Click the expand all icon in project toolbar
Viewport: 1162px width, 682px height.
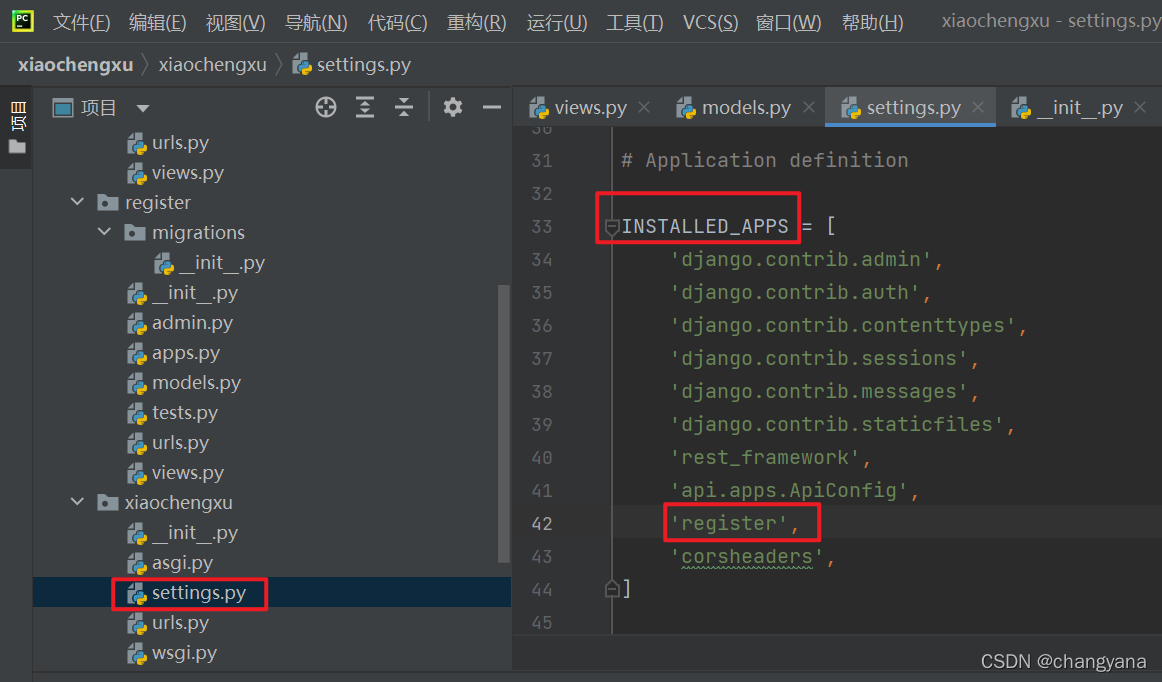click(x=365, y=107)
